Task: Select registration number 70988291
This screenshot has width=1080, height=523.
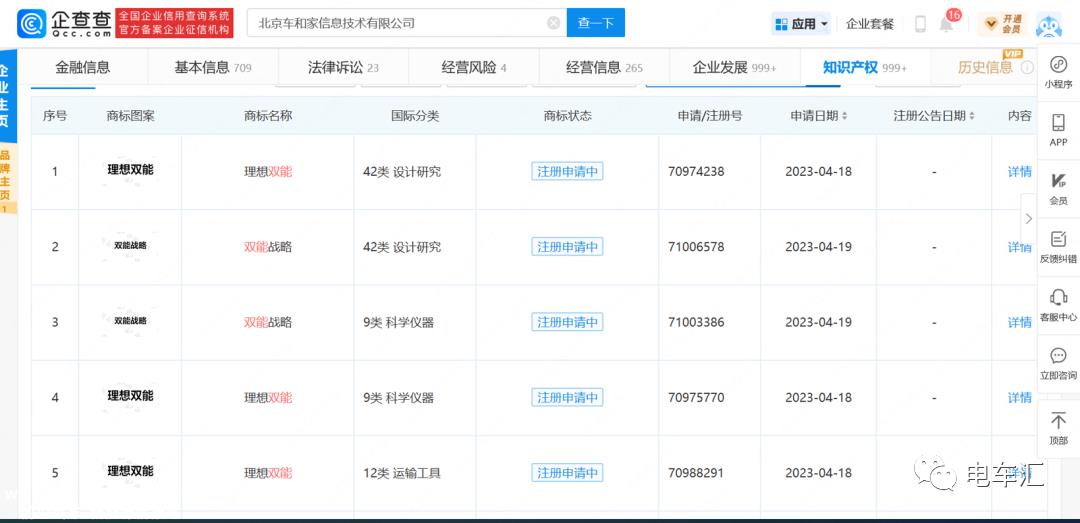Action: pyautogui.click(x=696, y=473)
